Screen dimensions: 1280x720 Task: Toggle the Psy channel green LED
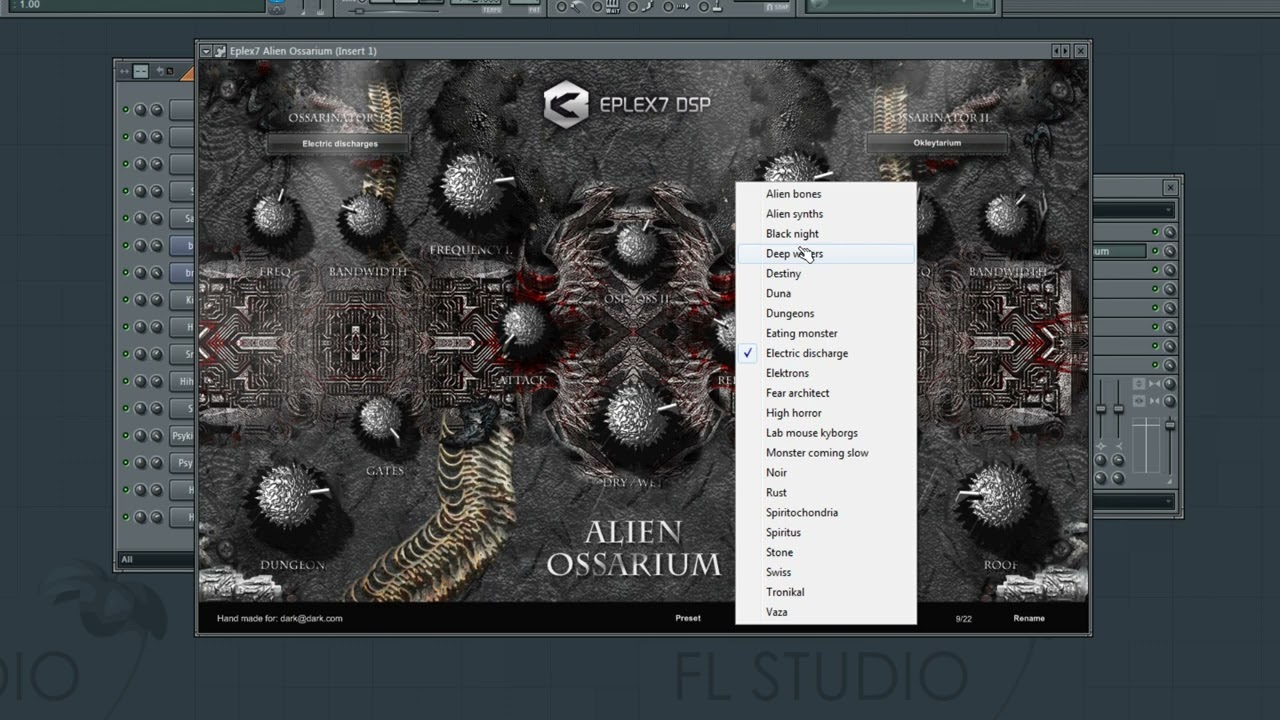[125, 463]
